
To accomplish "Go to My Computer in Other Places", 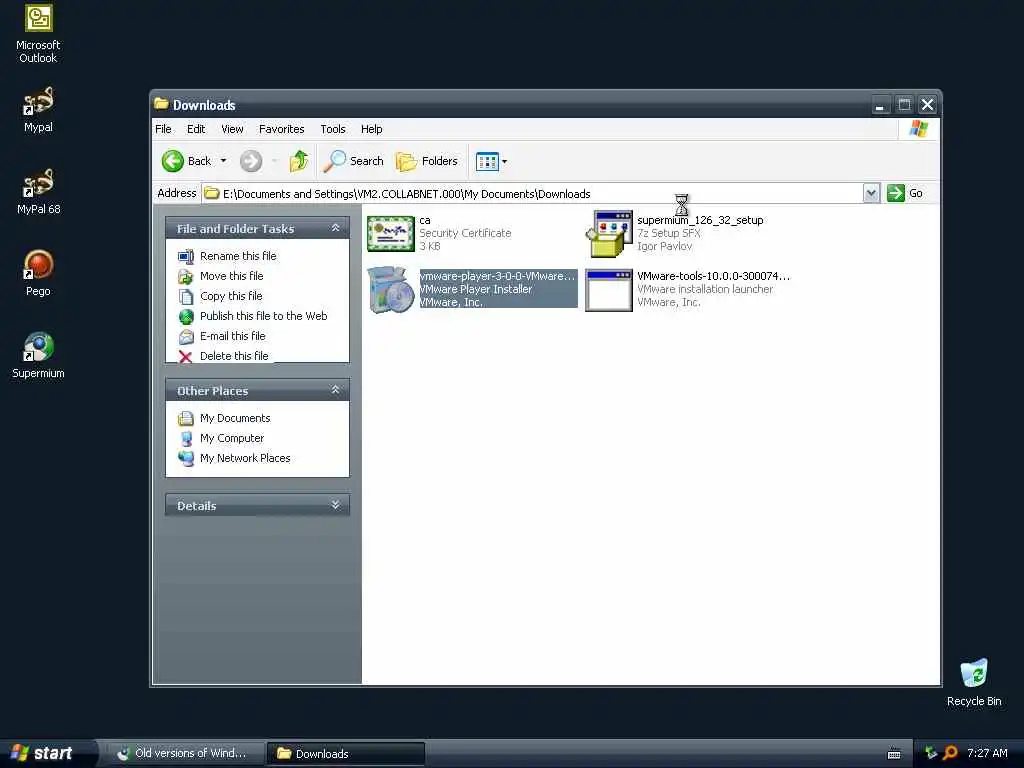I will (x=232, y=438).
